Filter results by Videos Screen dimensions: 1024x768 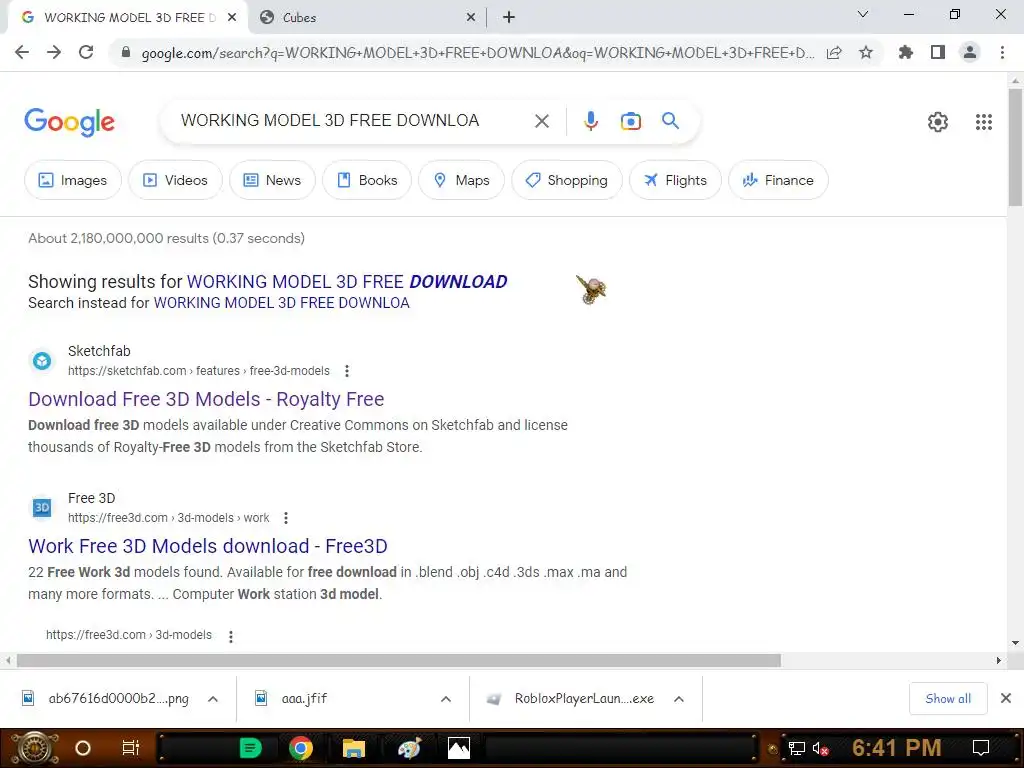click(x=175, y=180)
